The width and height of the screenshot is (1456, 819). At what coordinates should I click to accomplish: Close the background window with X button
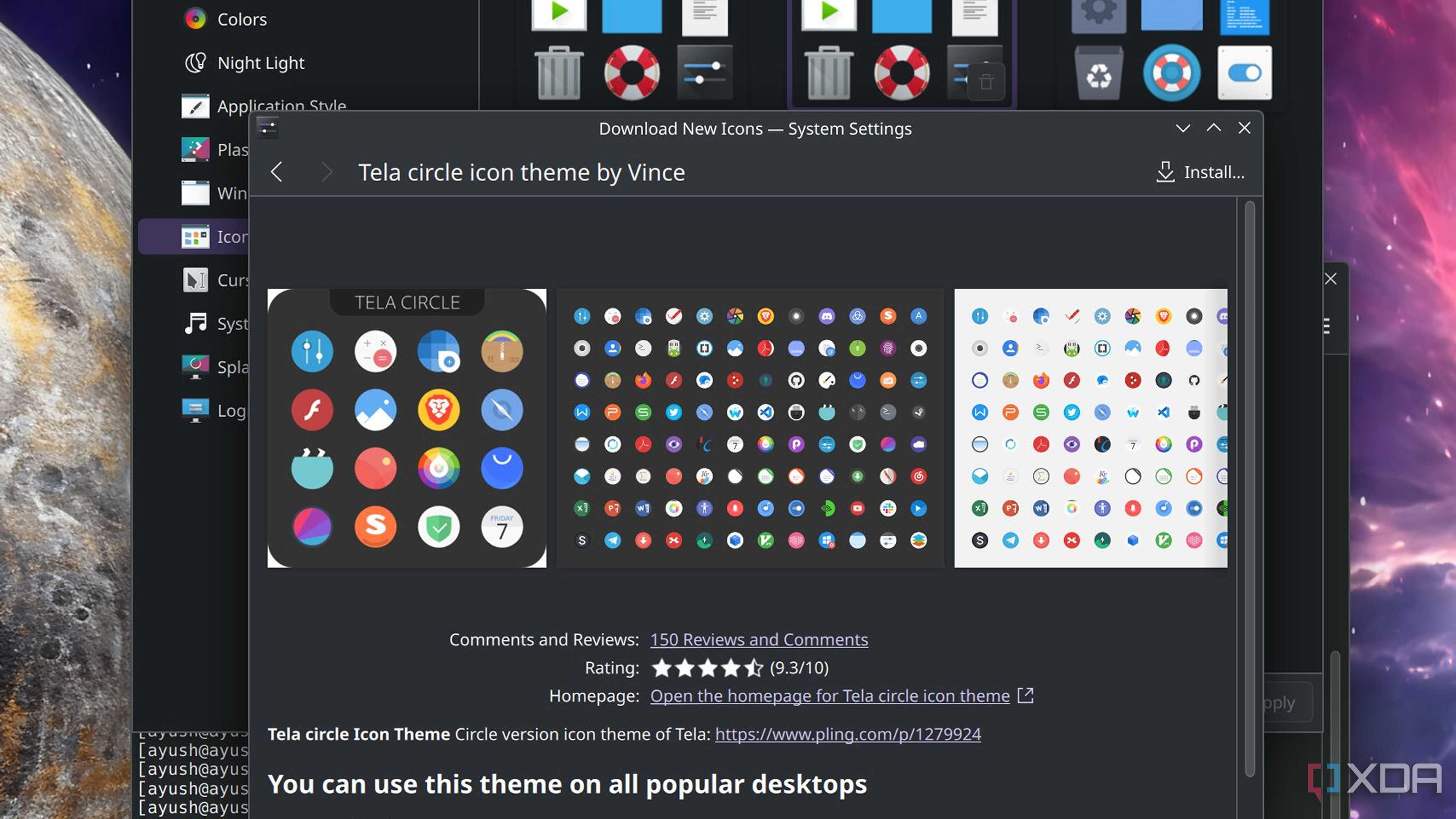1330,279
